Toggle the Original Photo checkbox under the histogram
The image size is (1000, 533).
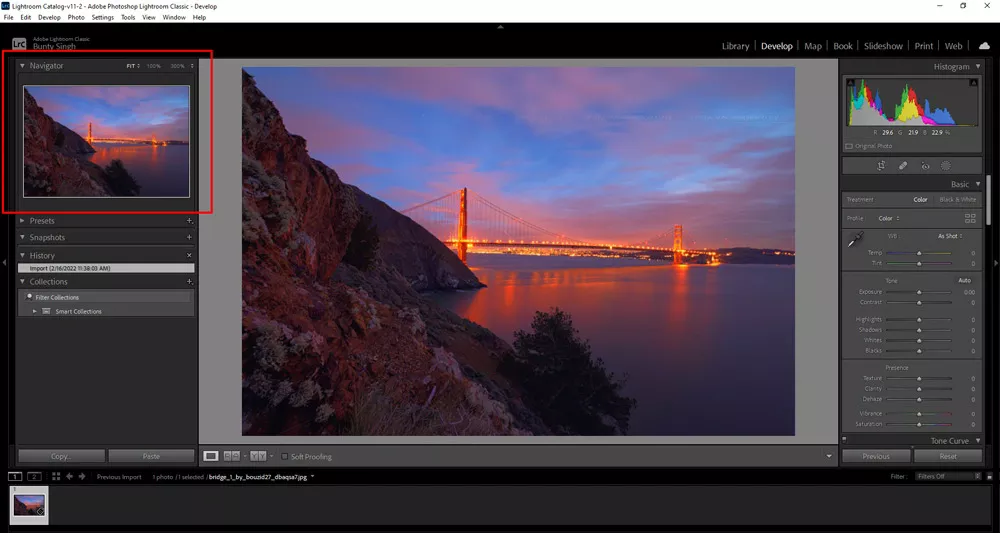click(x=850, y=146)
